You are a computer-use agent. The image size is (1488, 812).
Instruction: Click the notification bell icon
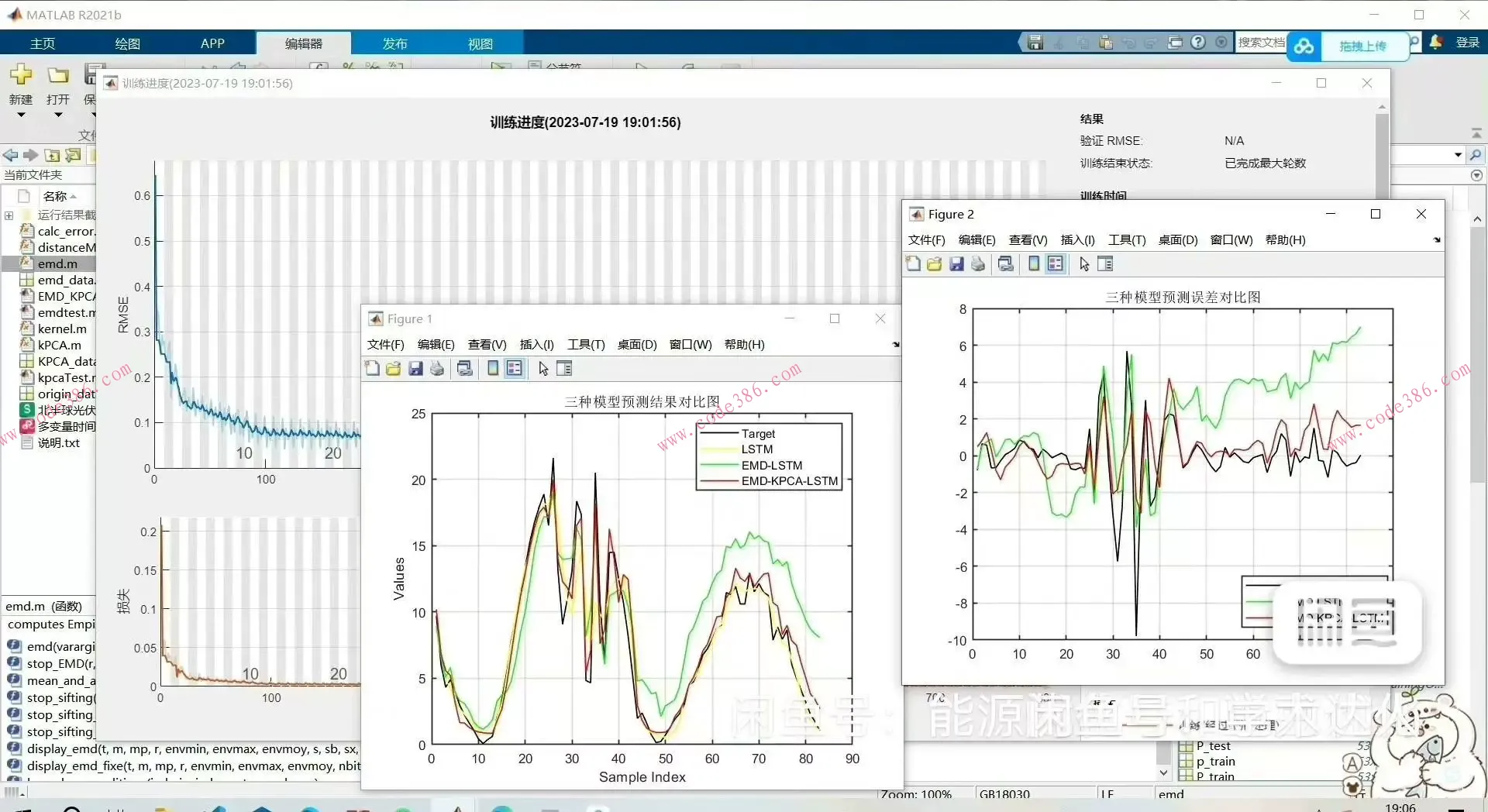(x=1436, y=43)
